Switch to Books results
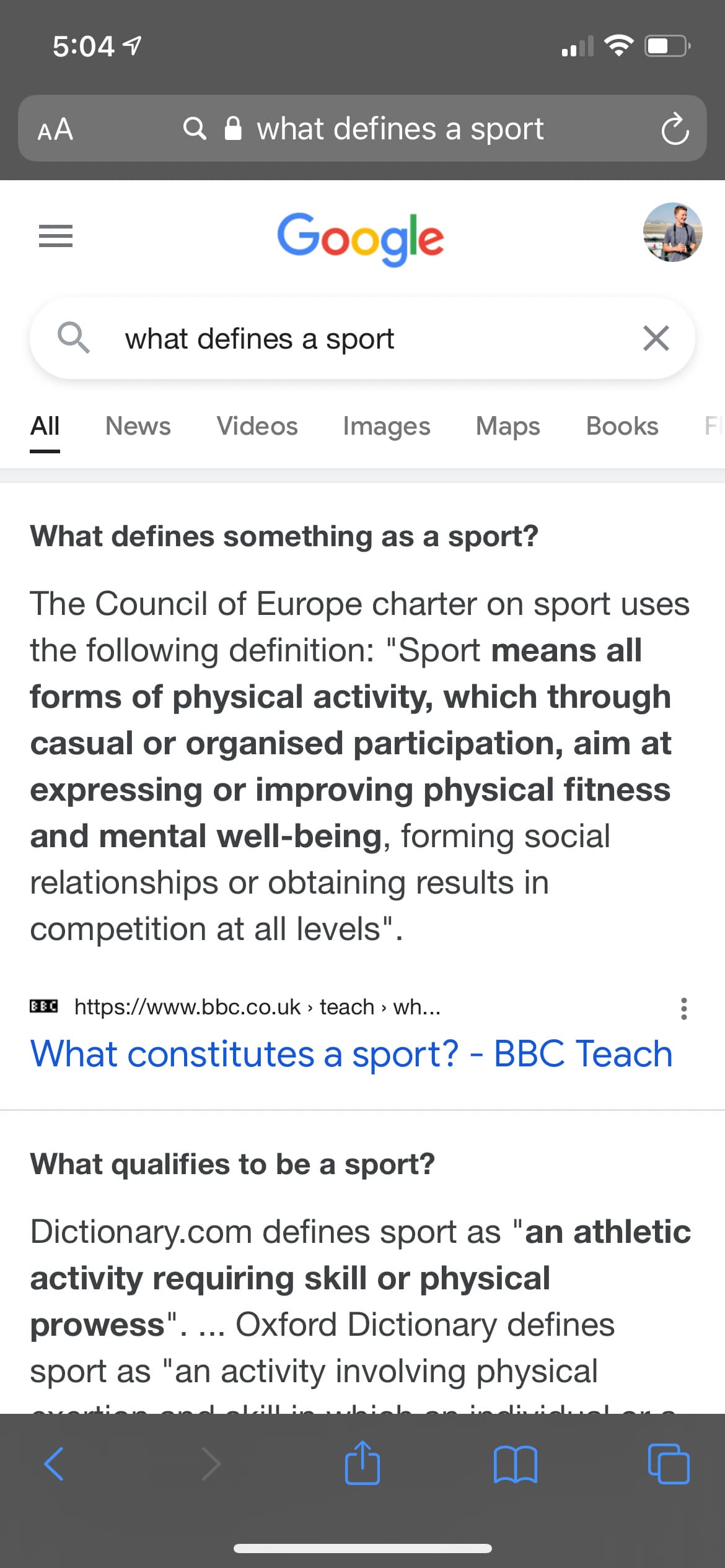 pyautogui.click(x=622, y=426)
